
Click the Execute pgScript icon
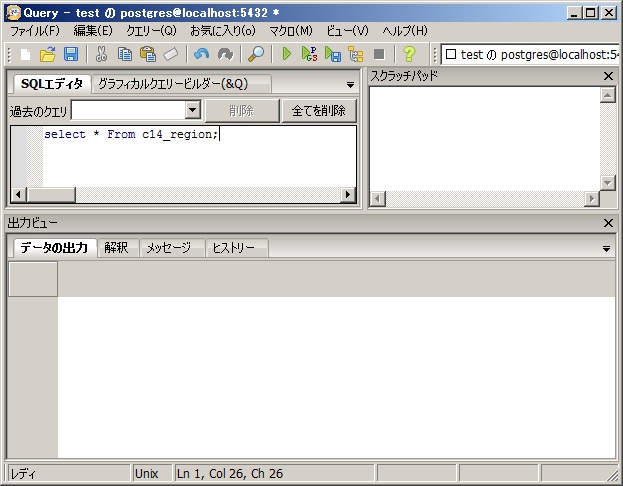pos(310,54)
